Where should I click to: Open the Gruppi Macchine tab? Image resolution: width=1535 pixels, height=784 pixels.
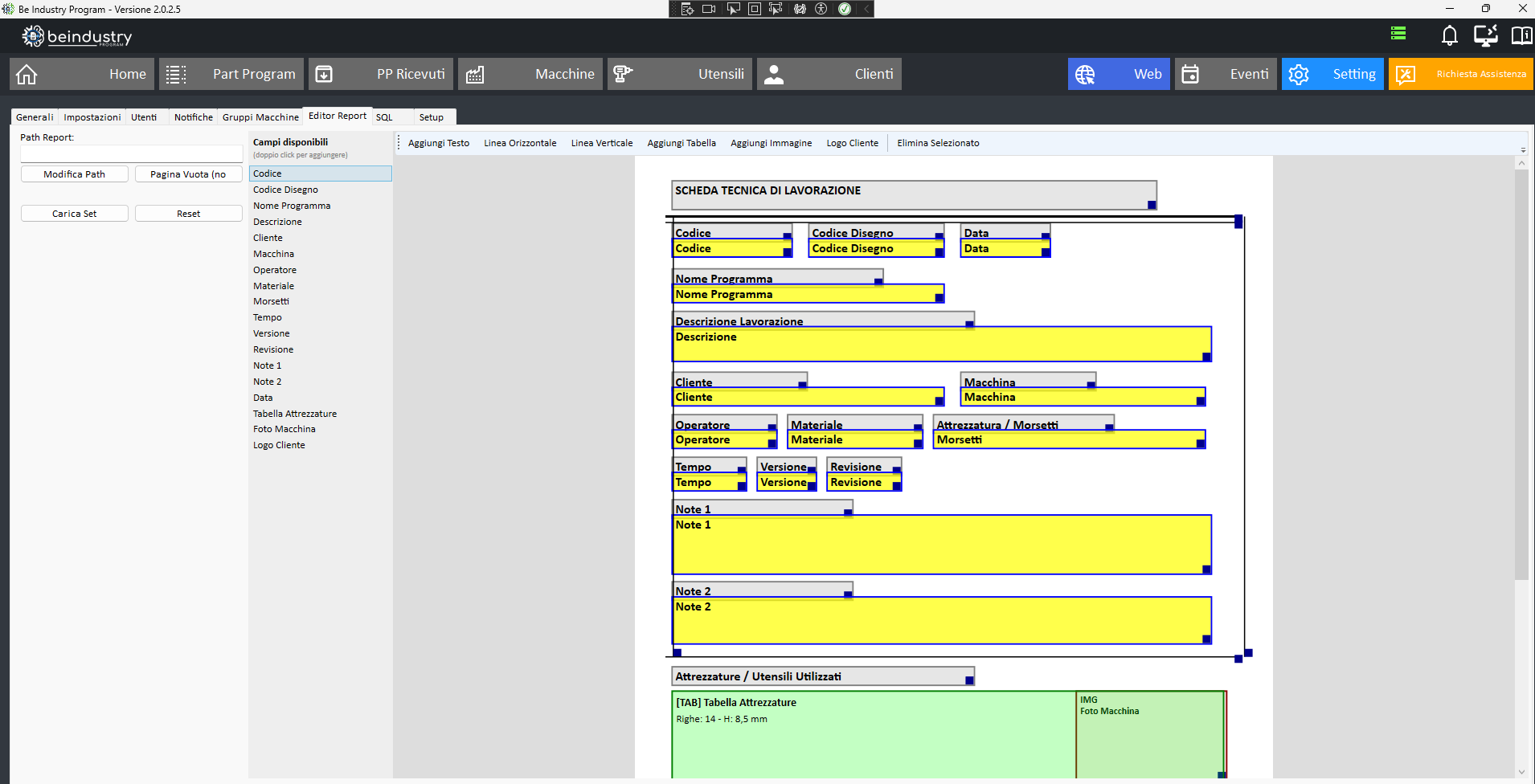click(260, 117)
